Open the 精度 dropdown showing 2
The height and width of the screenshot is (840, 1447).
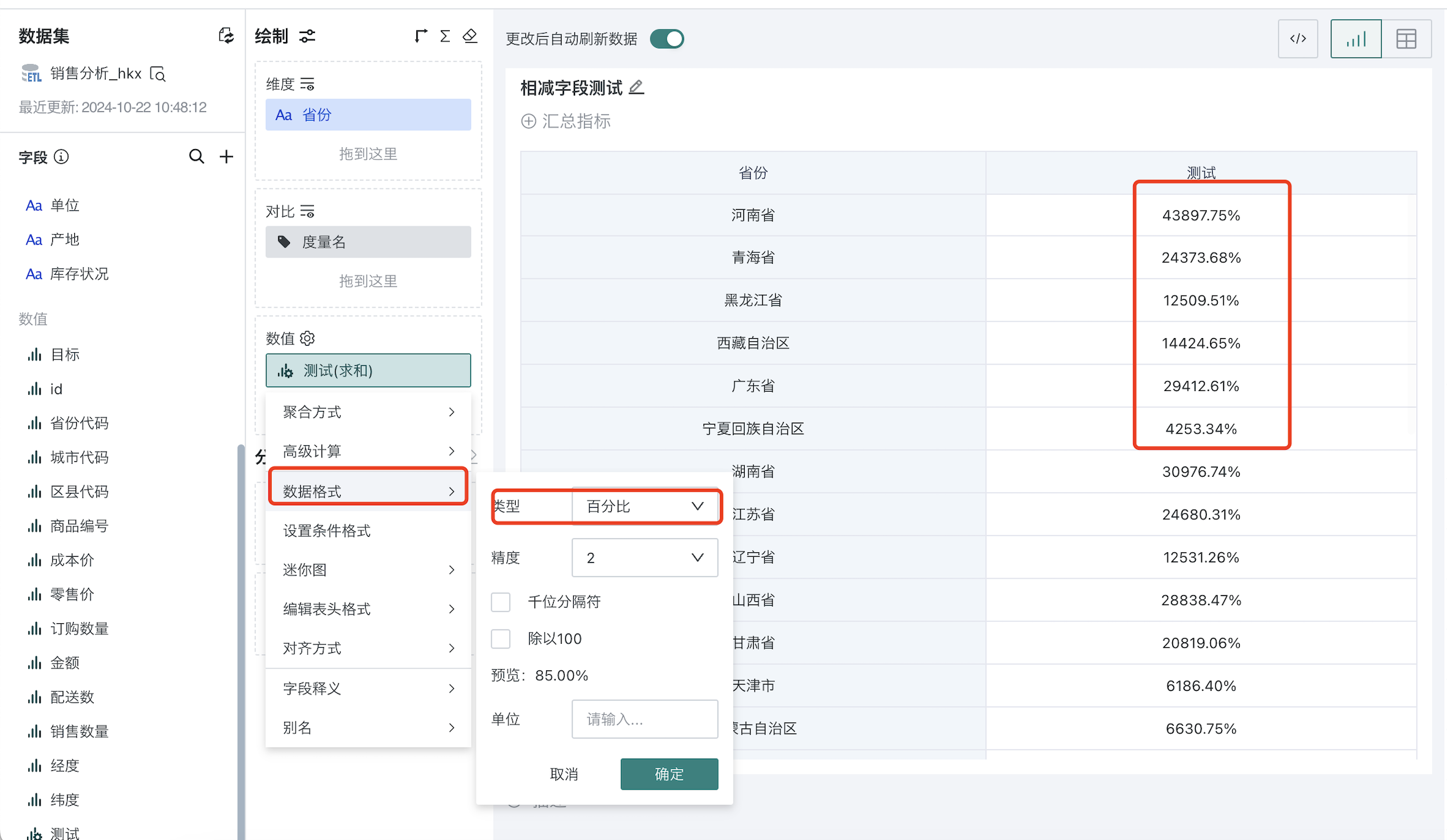point(645,557)
